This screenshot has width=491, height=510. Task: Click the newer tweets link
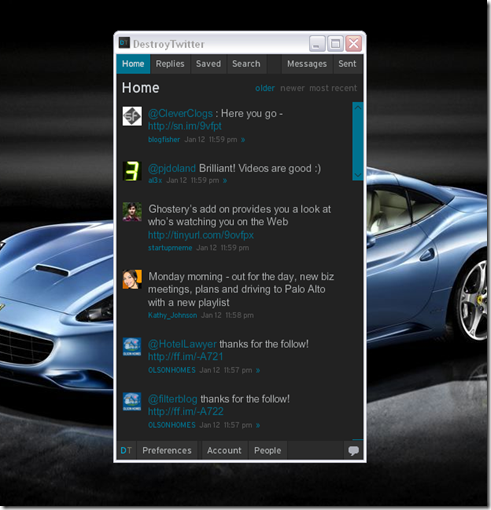(x=292, y=88)
